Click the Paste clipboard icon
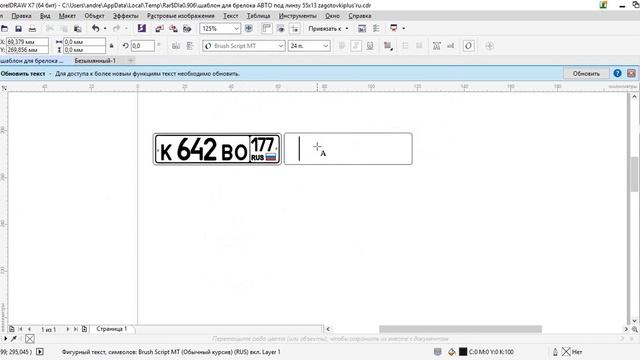 coord(77,29)
